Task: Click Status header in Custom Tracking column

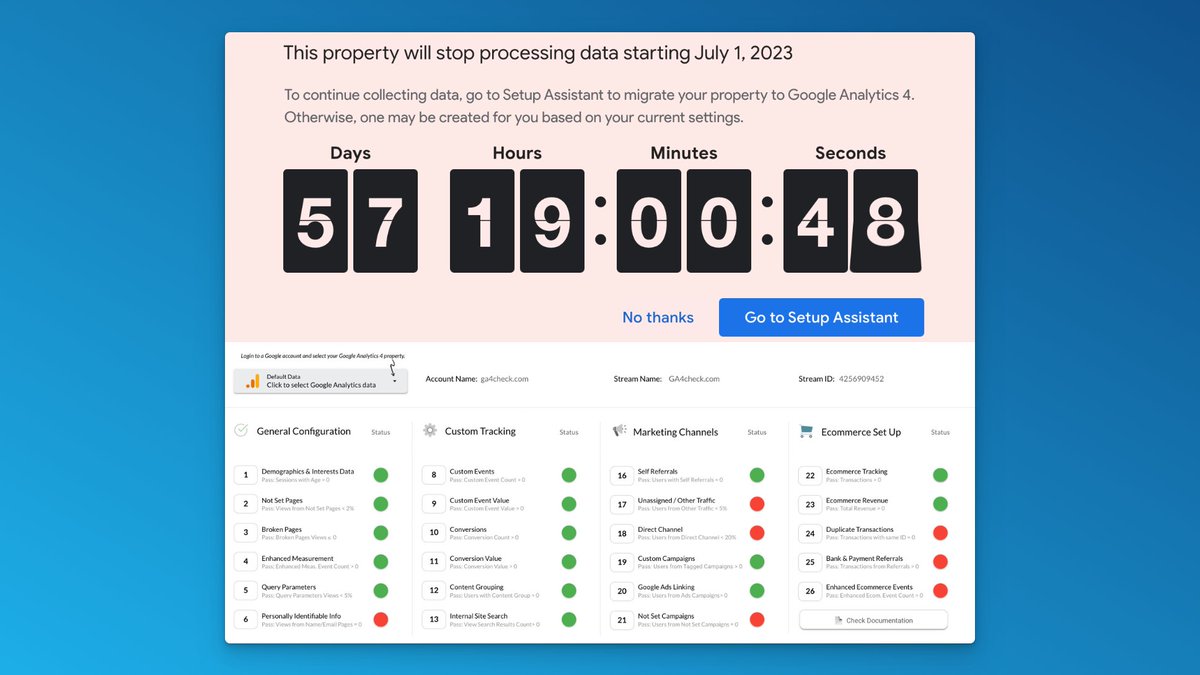Action: 569,432
